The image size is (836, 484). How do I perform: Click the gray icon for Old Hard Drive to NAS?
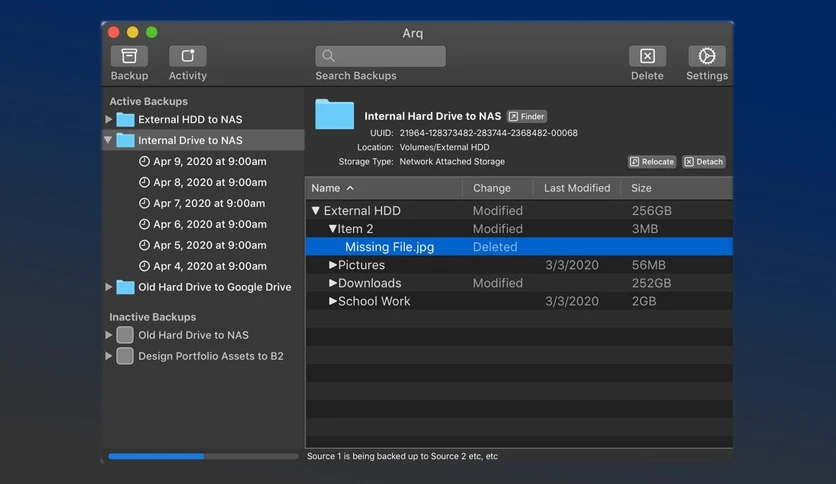(x=125, y=335)
